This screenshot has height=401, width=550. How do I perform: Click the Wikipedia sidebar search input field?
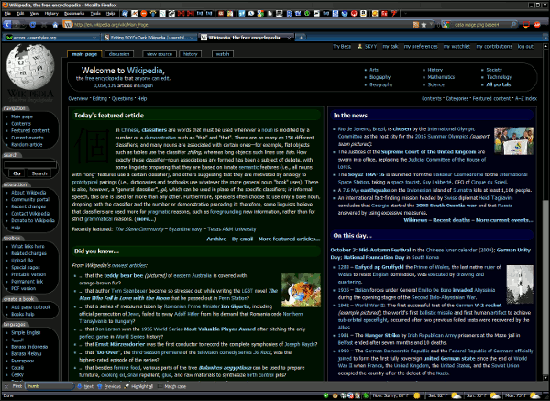pyautogui.click(x=30, y=164)
